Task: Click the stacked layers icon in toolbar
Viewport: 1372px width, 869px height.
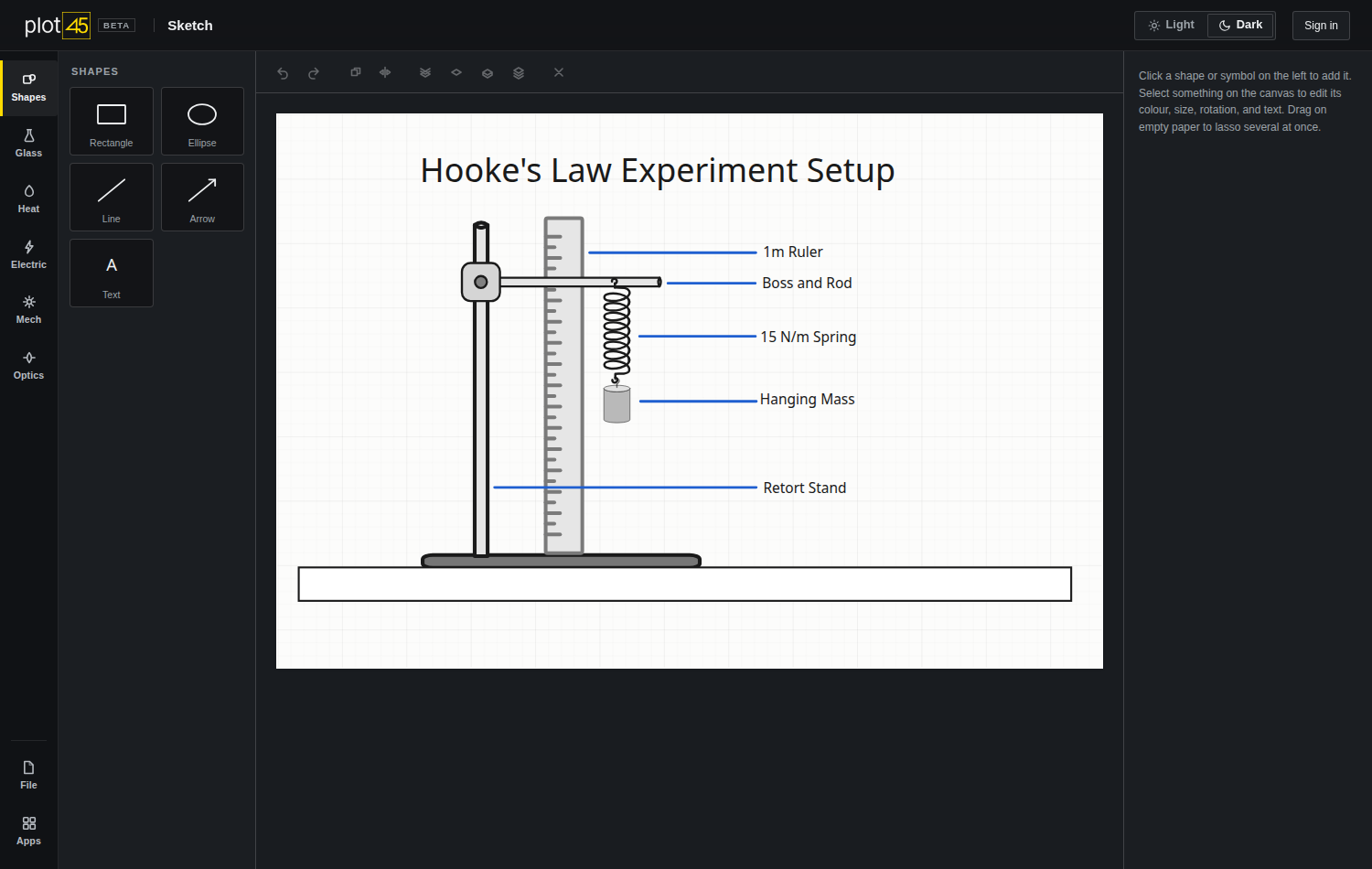Action: (x=519, y=73)
